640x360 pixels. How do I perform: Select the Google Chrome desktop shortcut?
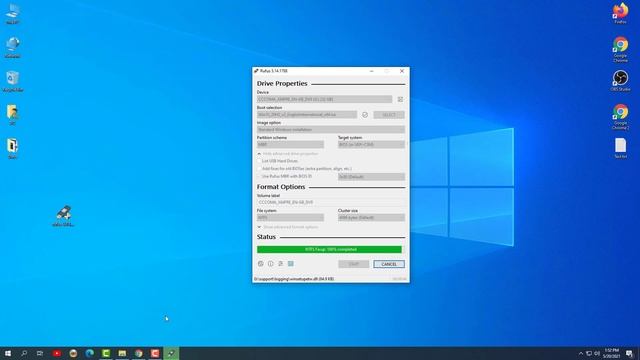pyautogui.click(x=620, y=49)
